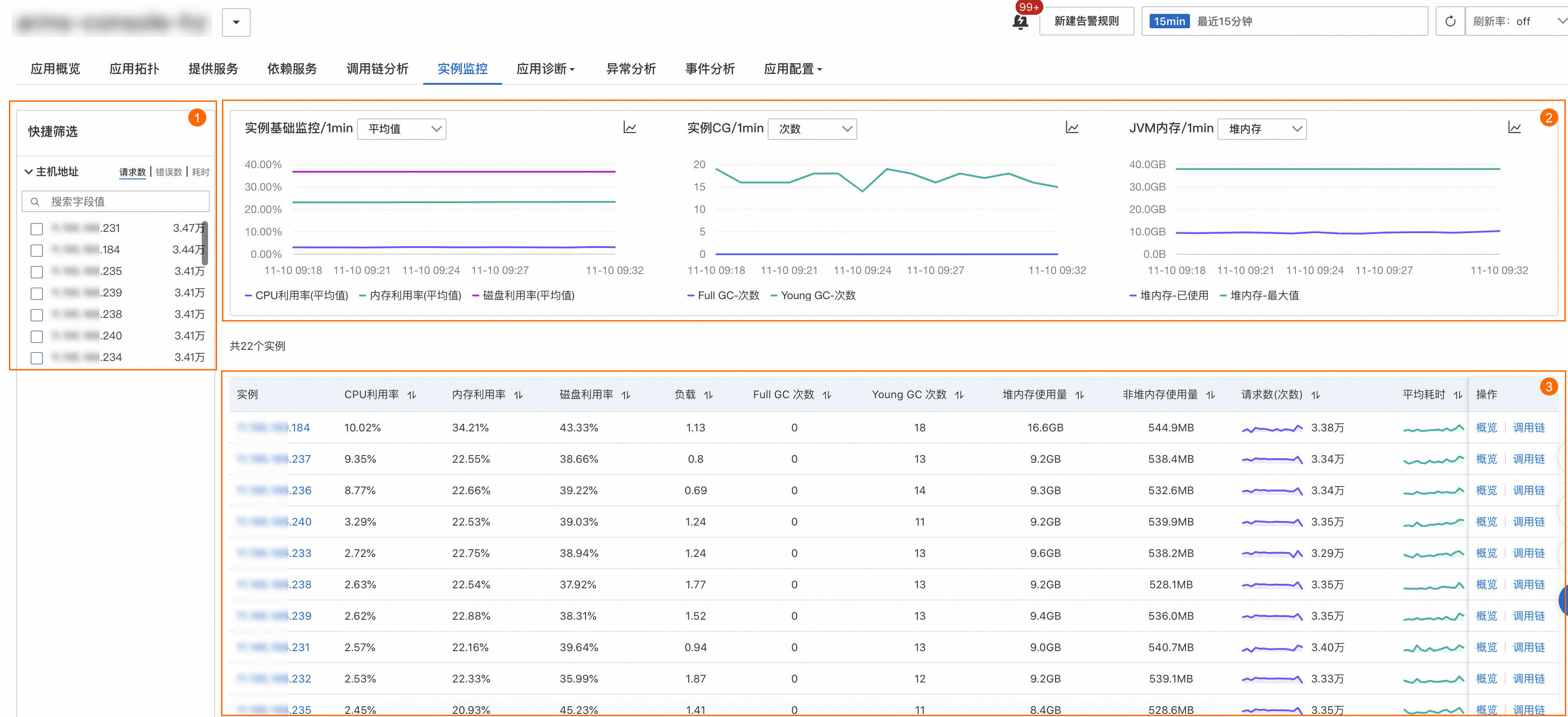Click the search magnifier icon in filter
Viewport: 1568px width, 717px height.
coord(35,201)
